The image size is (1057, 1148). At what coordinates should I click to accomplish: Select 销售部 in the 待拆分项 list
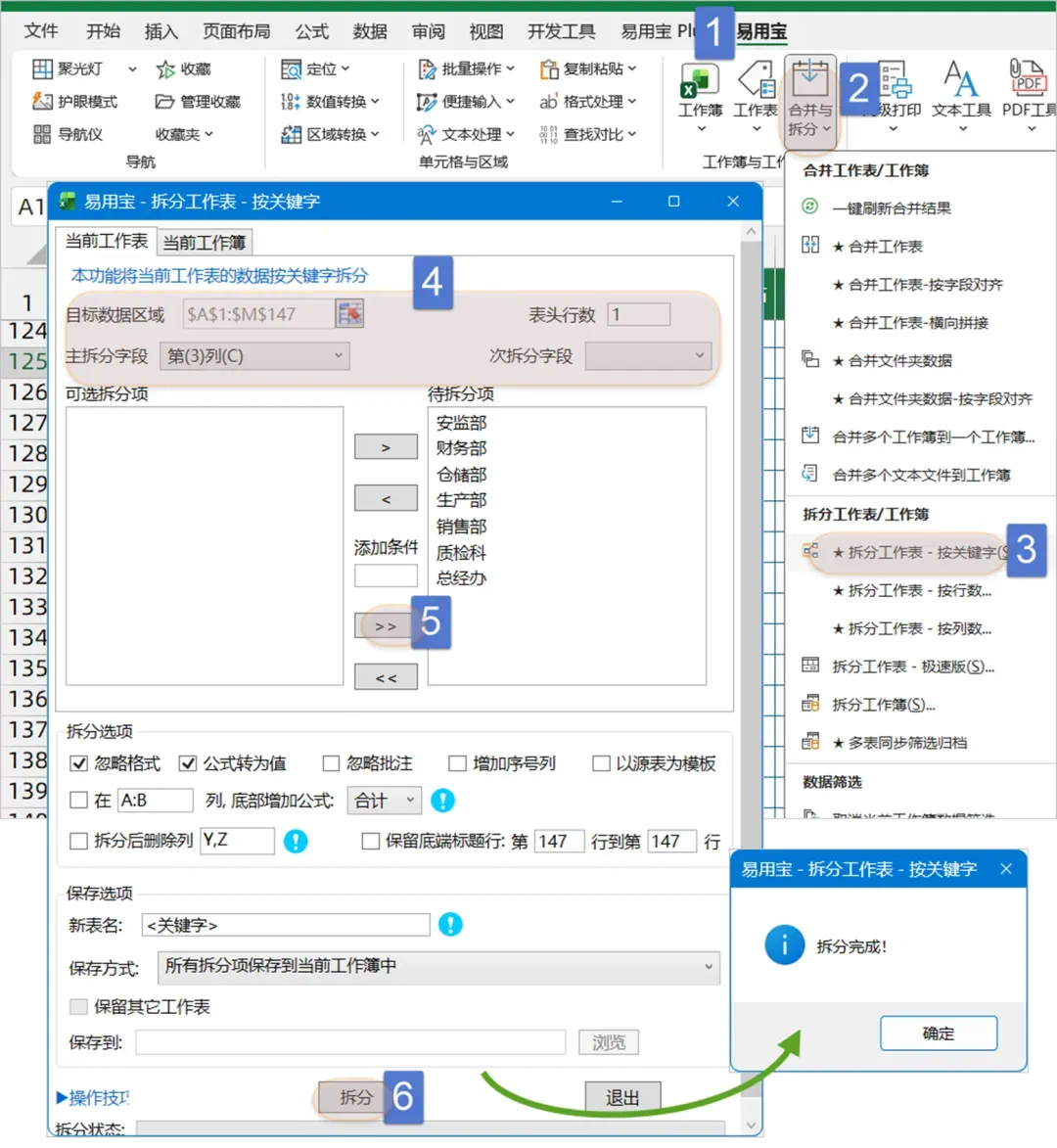click(x=461, y=527)
